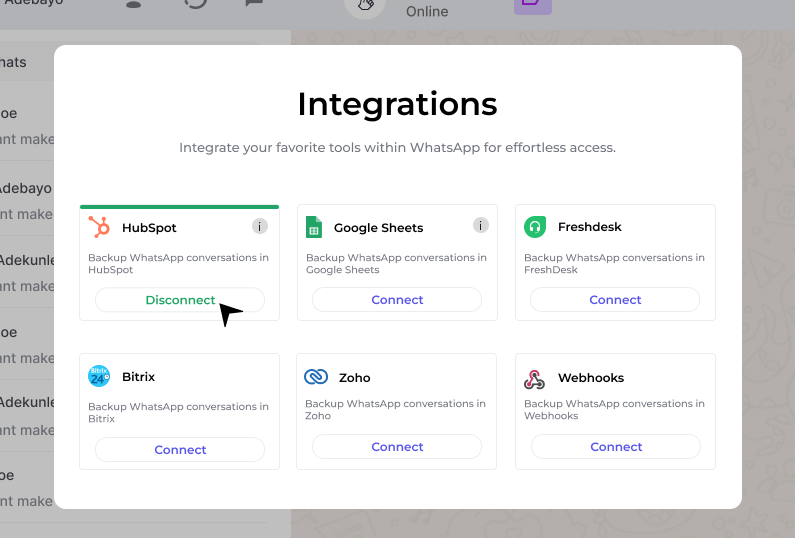Open Google Sheets info icon

click(481, 225)
